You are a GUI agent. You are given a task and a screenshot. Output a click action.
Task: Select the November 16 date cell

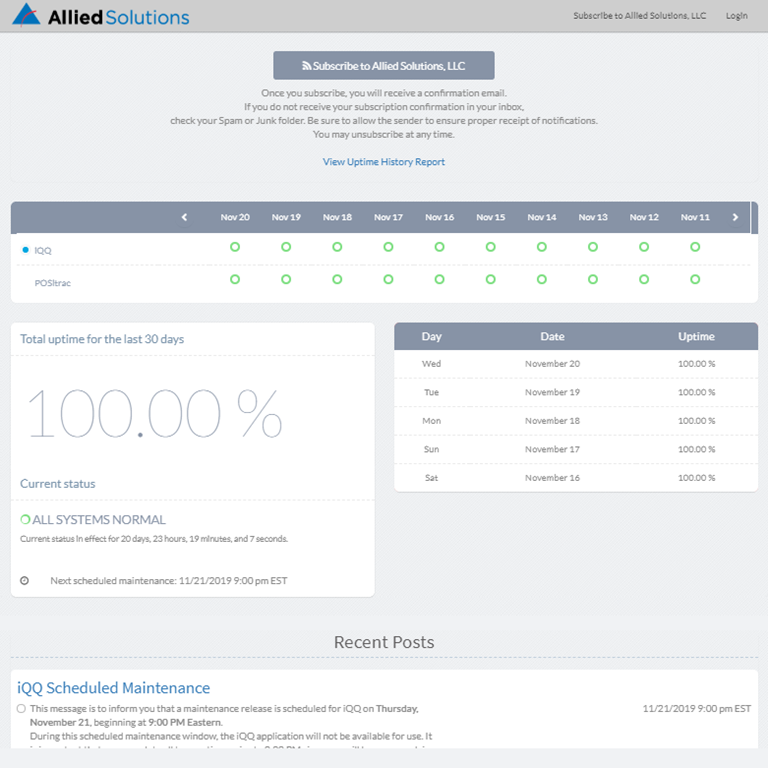coord(552,478)
